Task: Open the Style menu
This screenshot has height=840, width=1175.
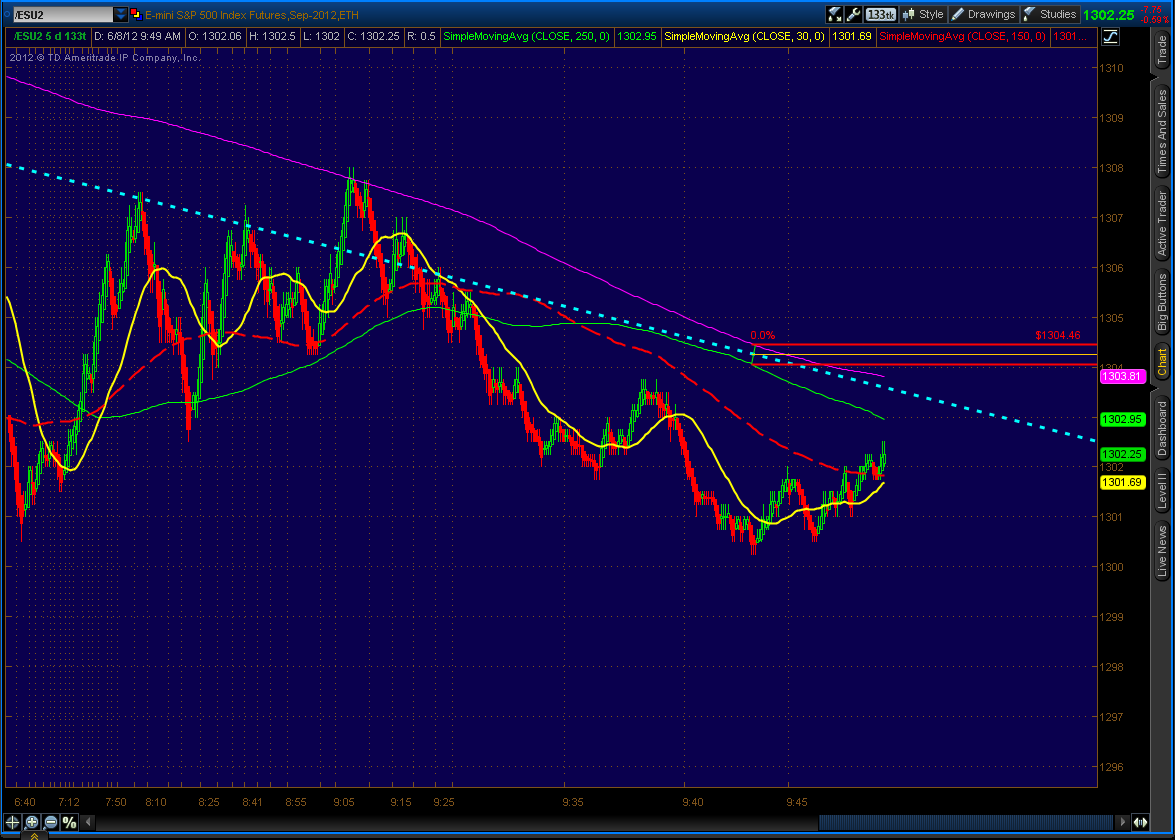Action: tap(923, 14)
